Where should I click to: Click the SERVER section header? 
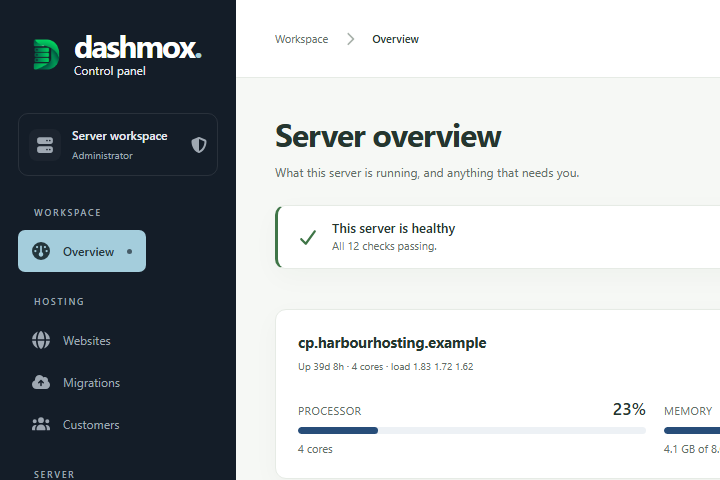[54, 474]
